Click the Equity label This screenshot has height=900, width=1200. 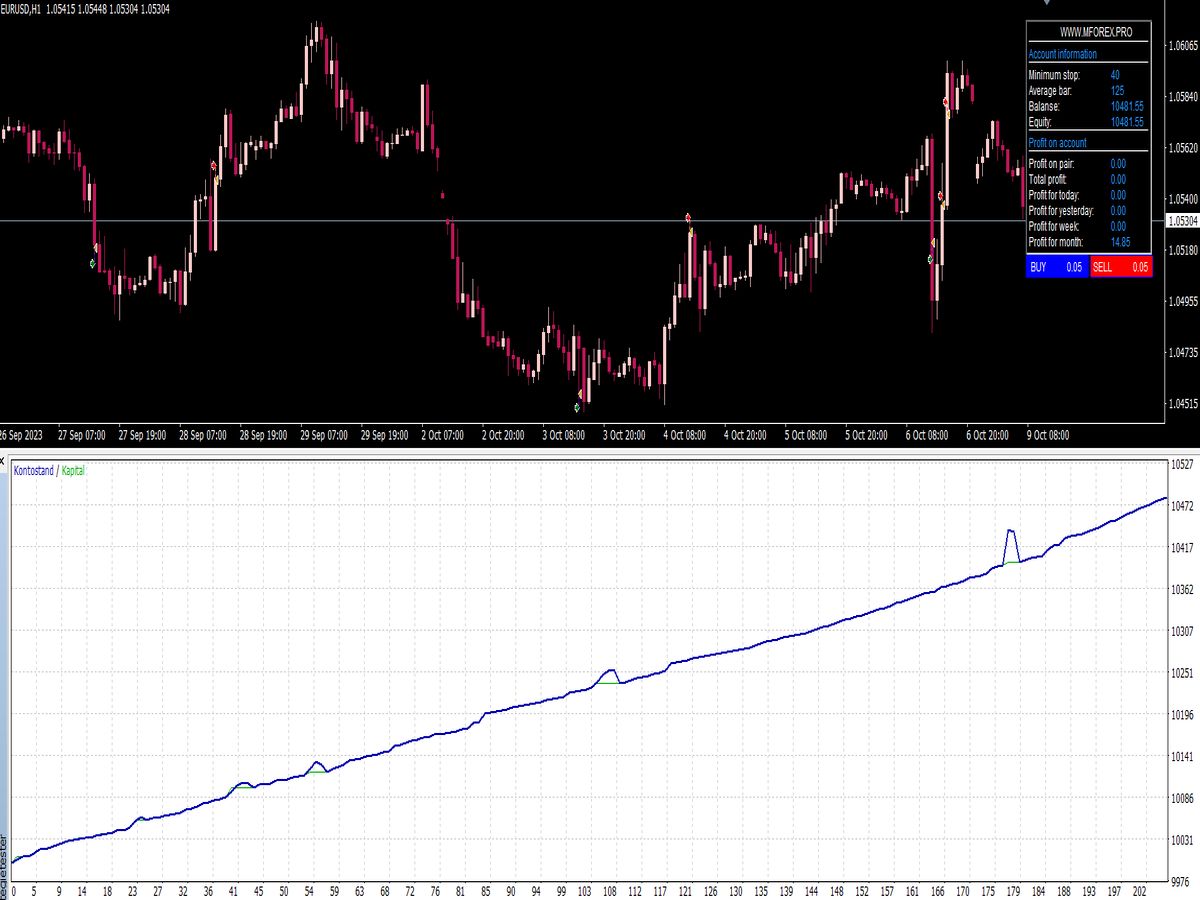tap(1040, 122)
